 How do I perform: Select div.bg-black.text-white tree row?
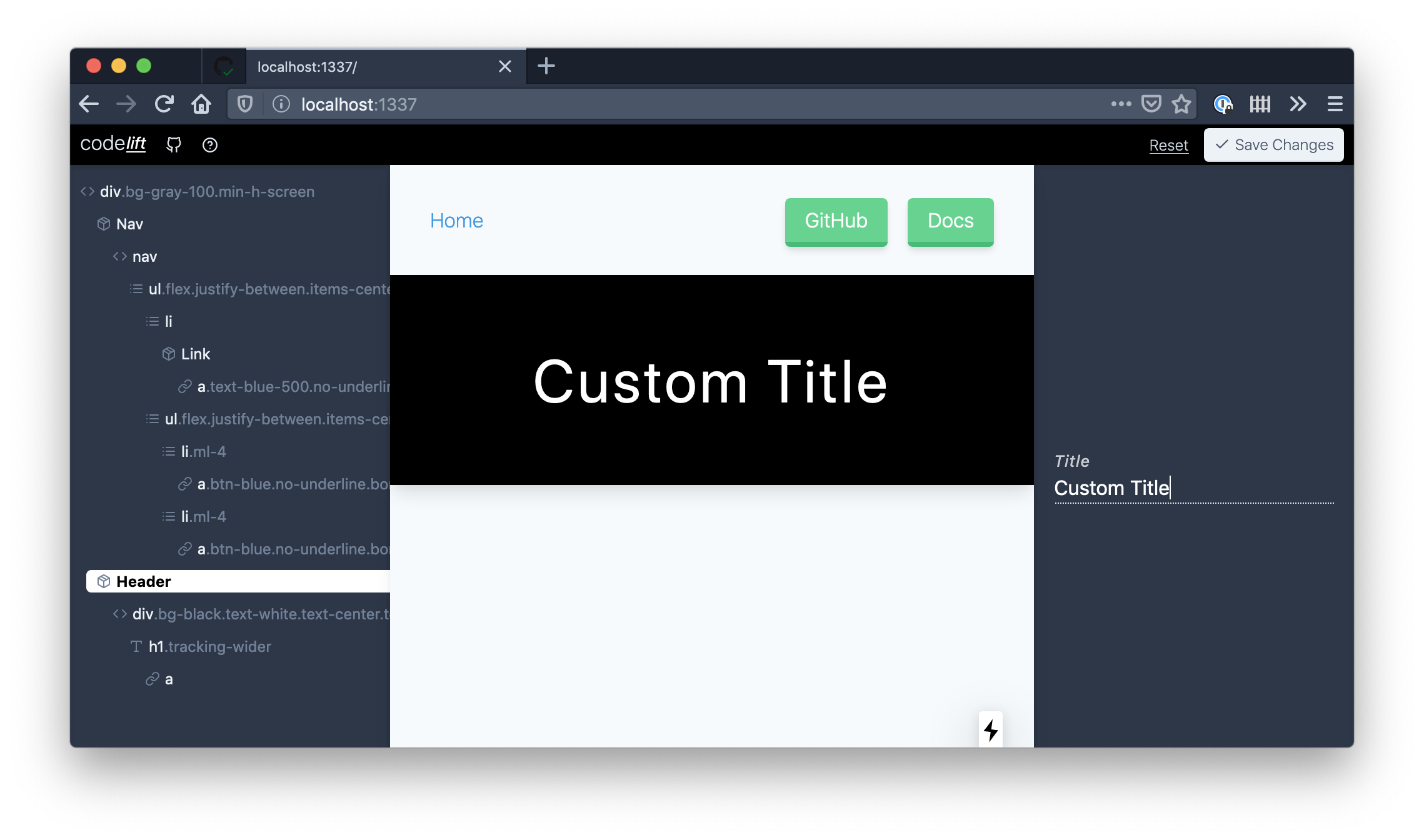pos(251,614)
